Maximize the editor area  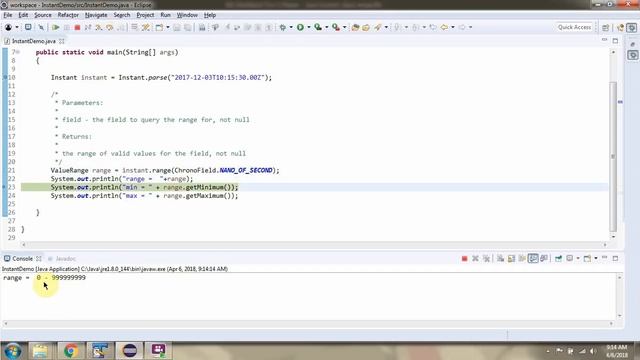(615, 41)
